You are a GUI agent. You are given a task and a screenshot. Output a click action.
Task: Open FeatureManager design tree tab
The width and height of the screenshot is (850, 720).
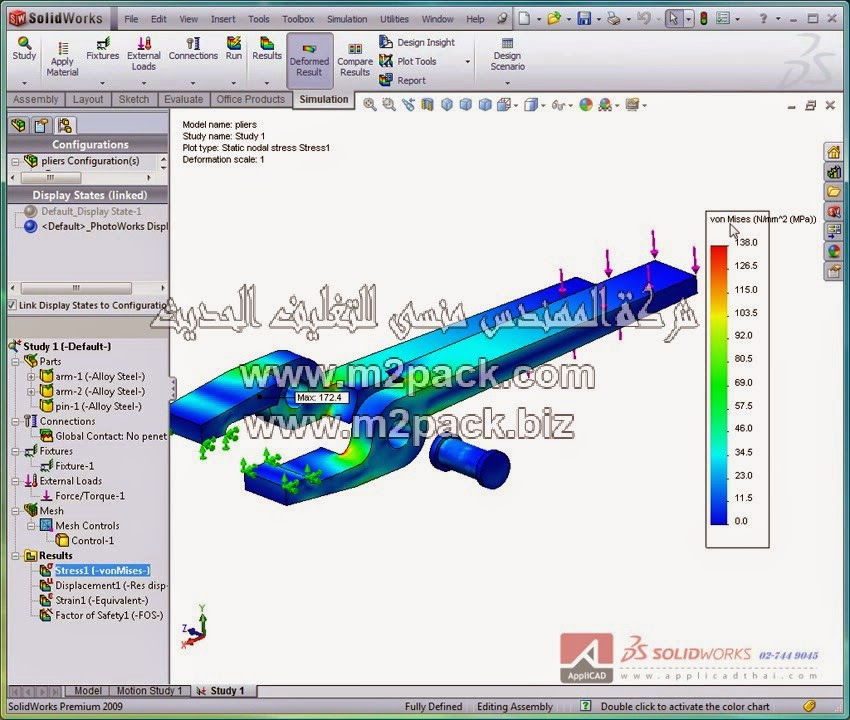(x=18, y=125)
